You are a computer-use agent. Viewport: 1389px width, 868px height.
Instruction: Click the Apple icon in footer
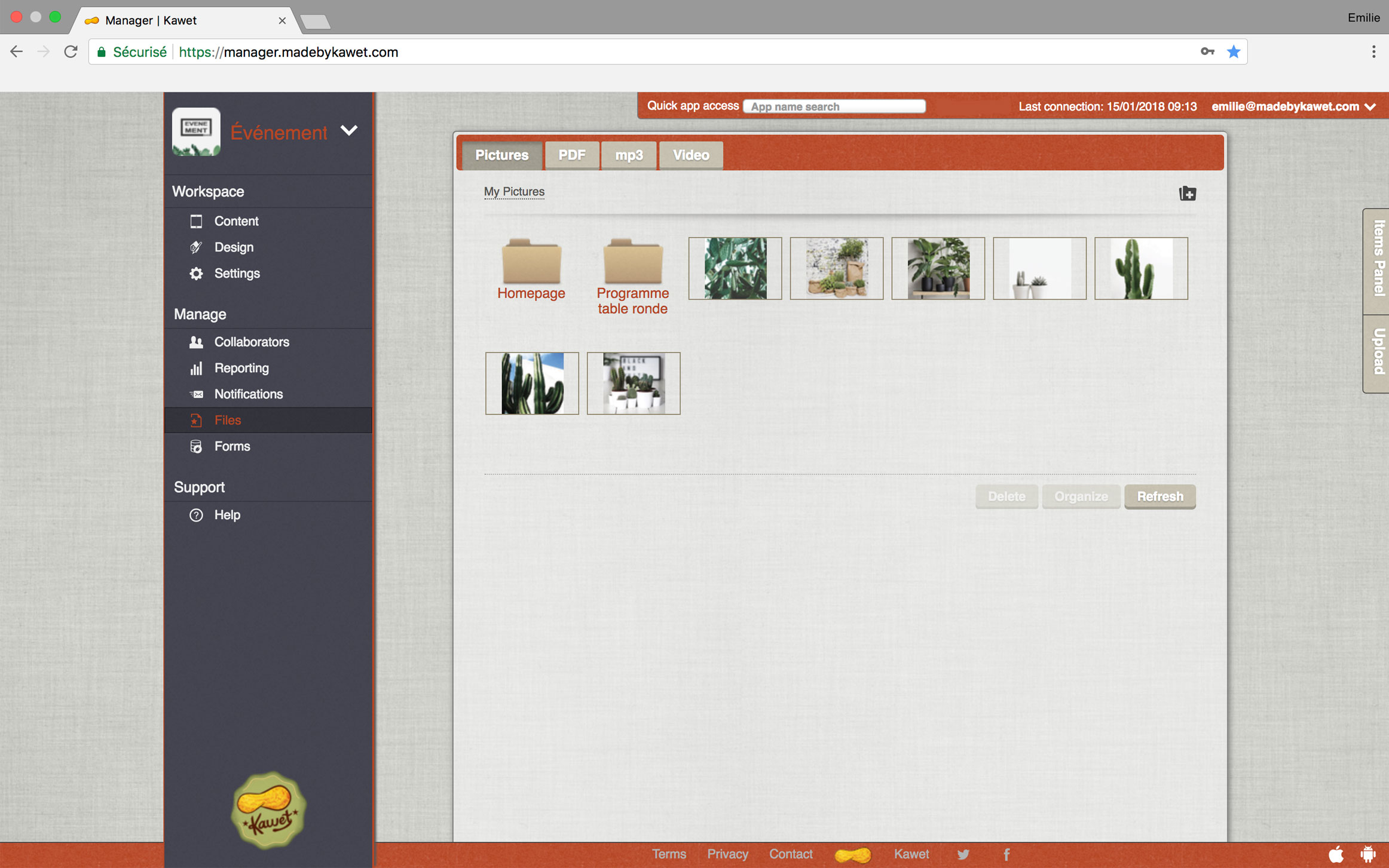point(1336,854)
